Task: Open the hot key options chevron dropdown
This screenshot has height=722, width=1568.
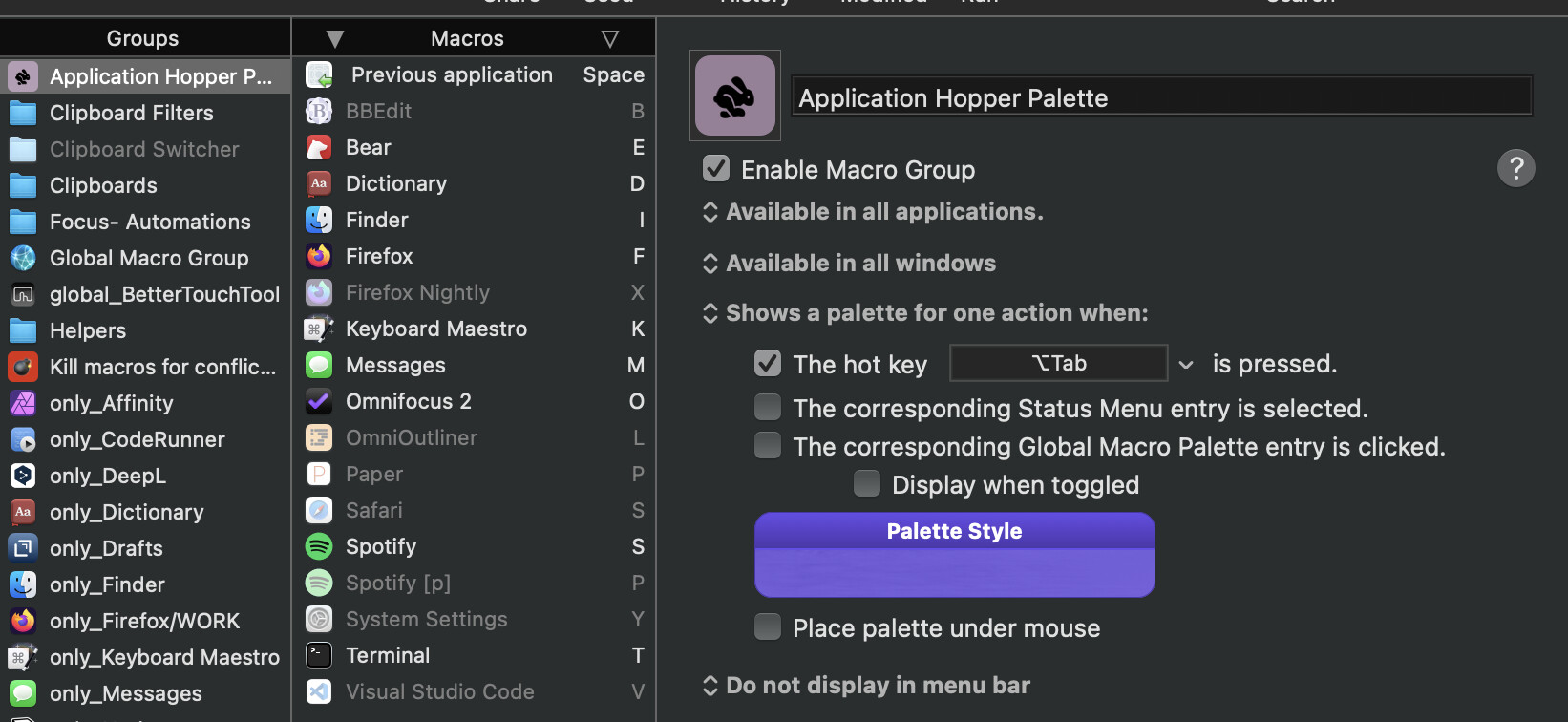Action: point(1186,365)
